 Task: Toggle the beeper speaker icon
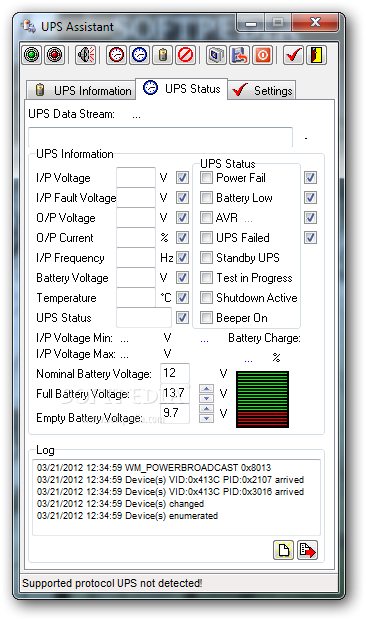pos(85,55)
